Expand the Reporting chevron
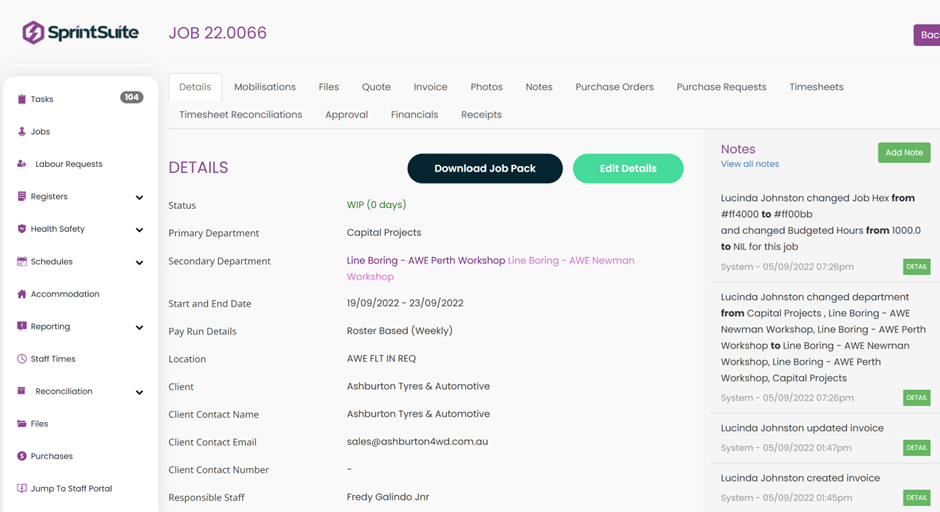This screenshot has height=512, width=940. (139, 327)
